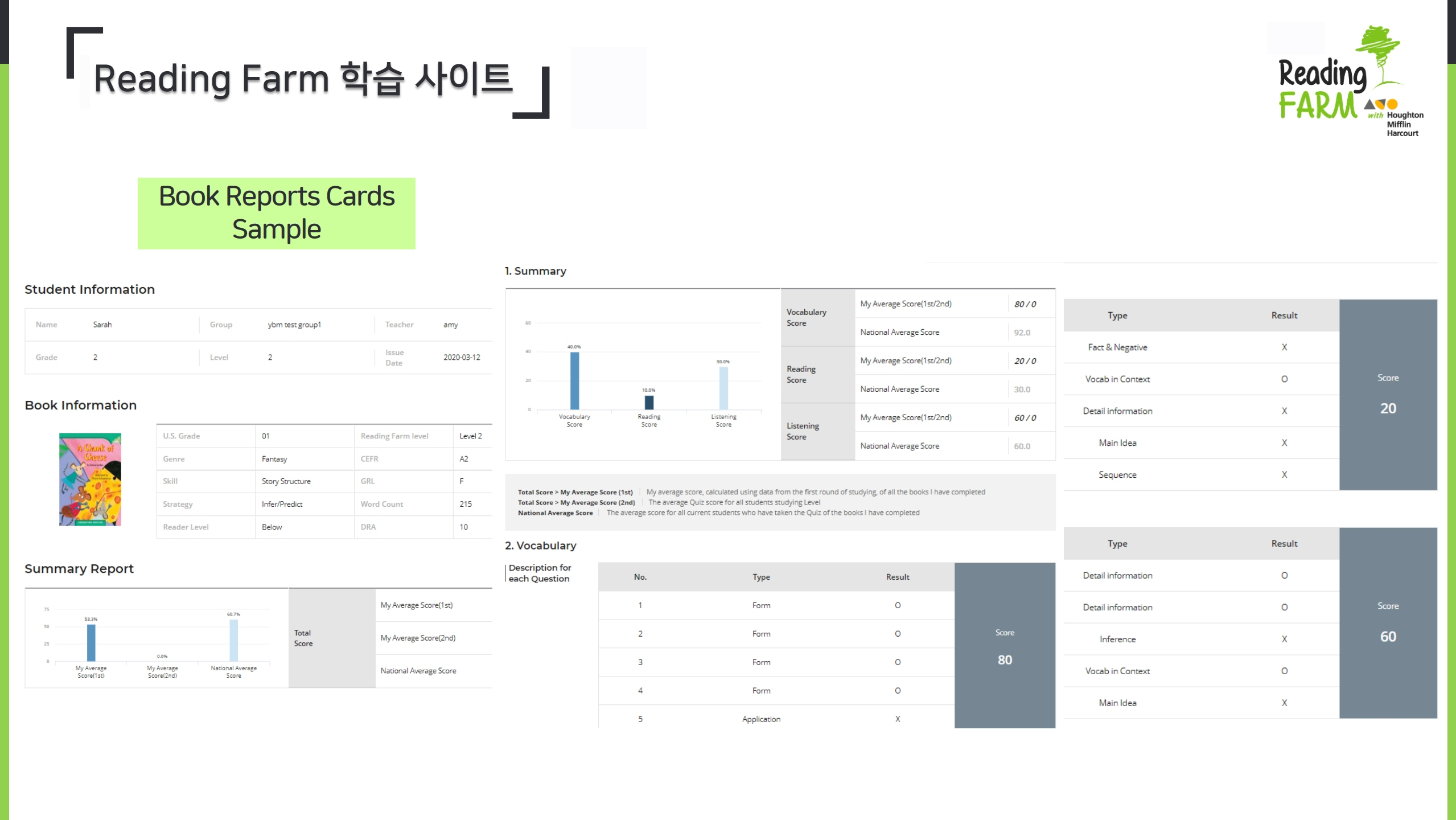1456x820 pixels.
Task: Click the Houghton Mifflin Harcourt logo text
Action: (1404, 124)
